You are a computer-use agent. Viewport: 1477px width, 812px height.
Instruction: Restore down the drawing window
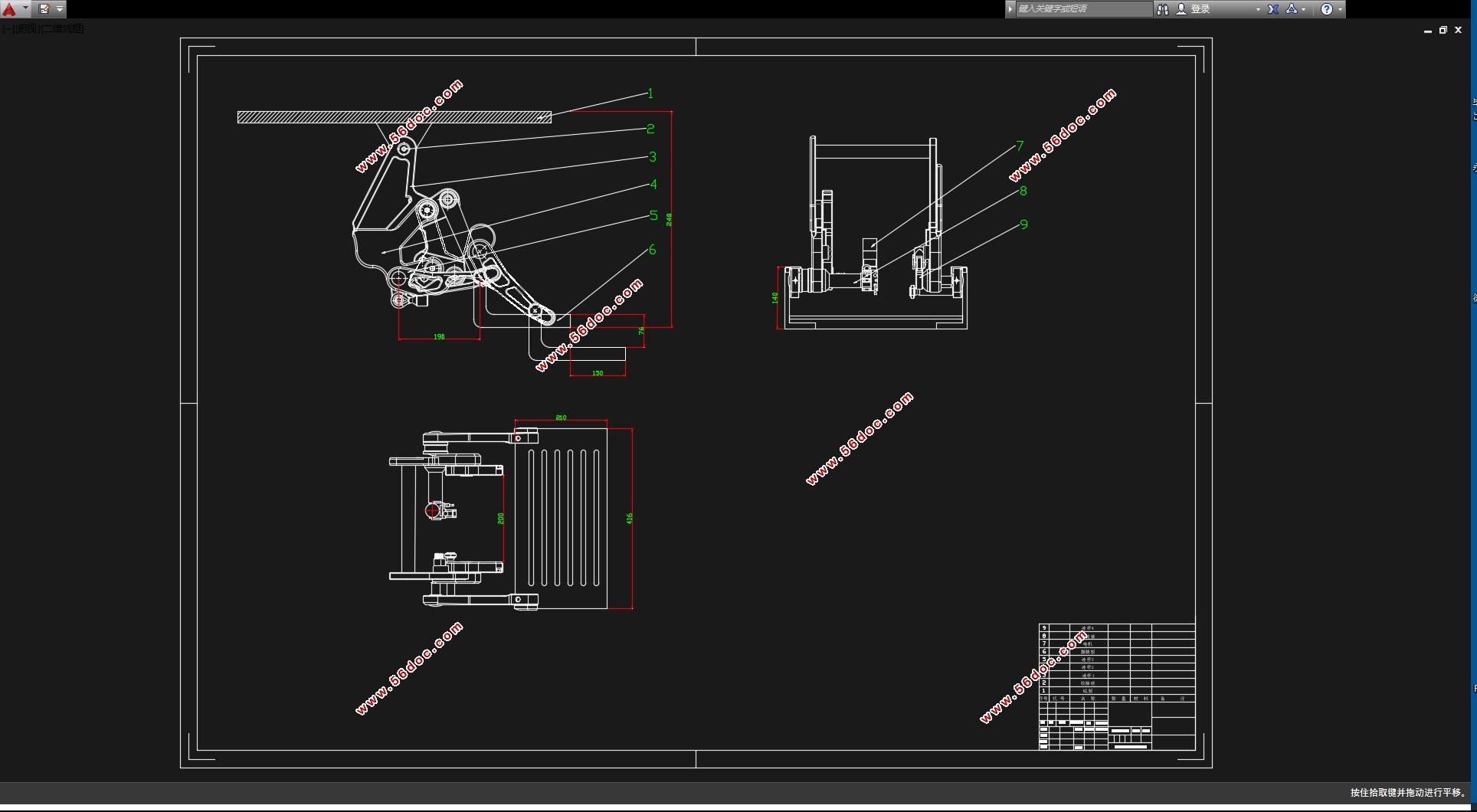tap(1443, 31)
